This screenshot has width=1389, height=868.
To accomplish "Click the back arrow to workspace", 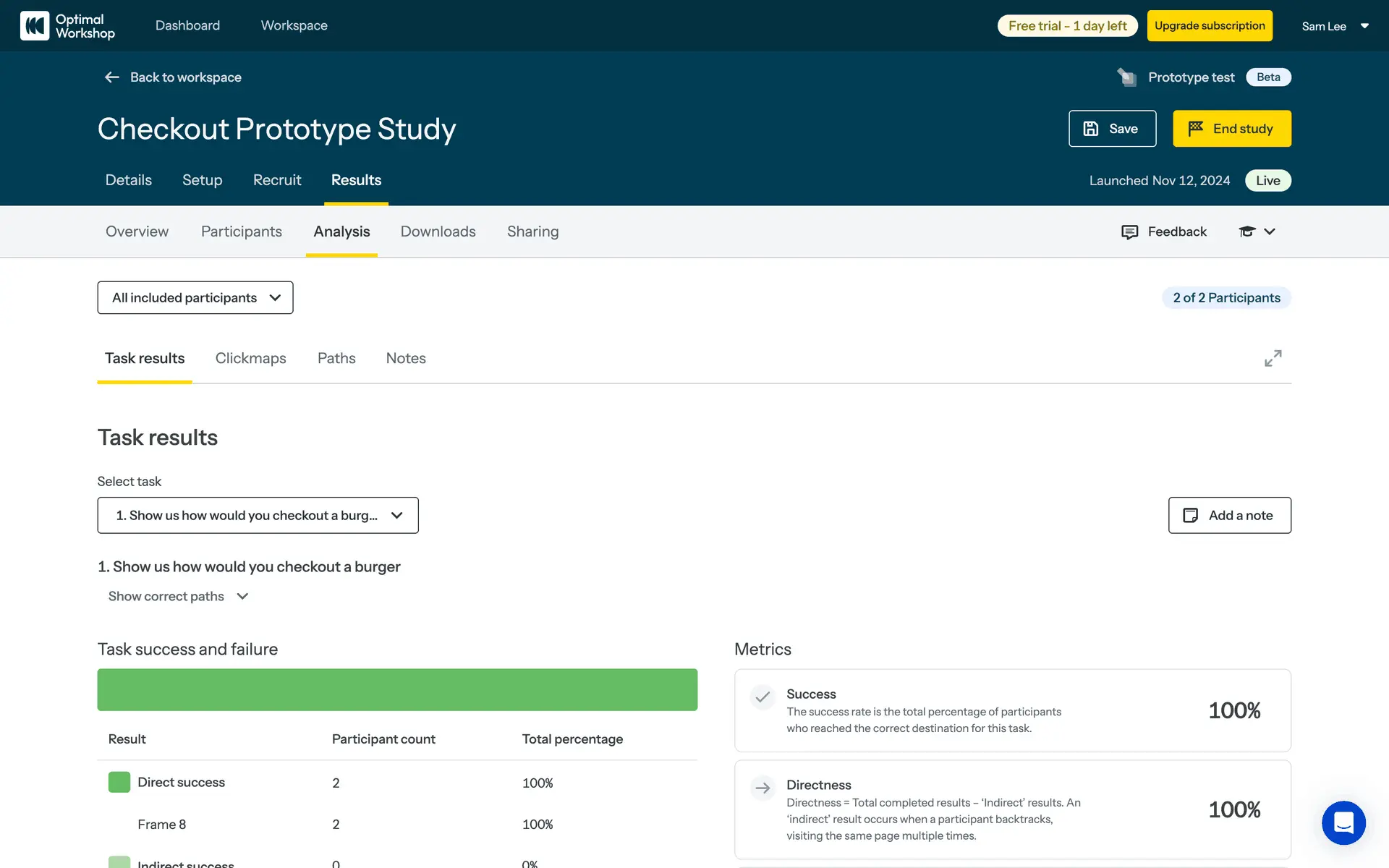I will pos(111,77).
